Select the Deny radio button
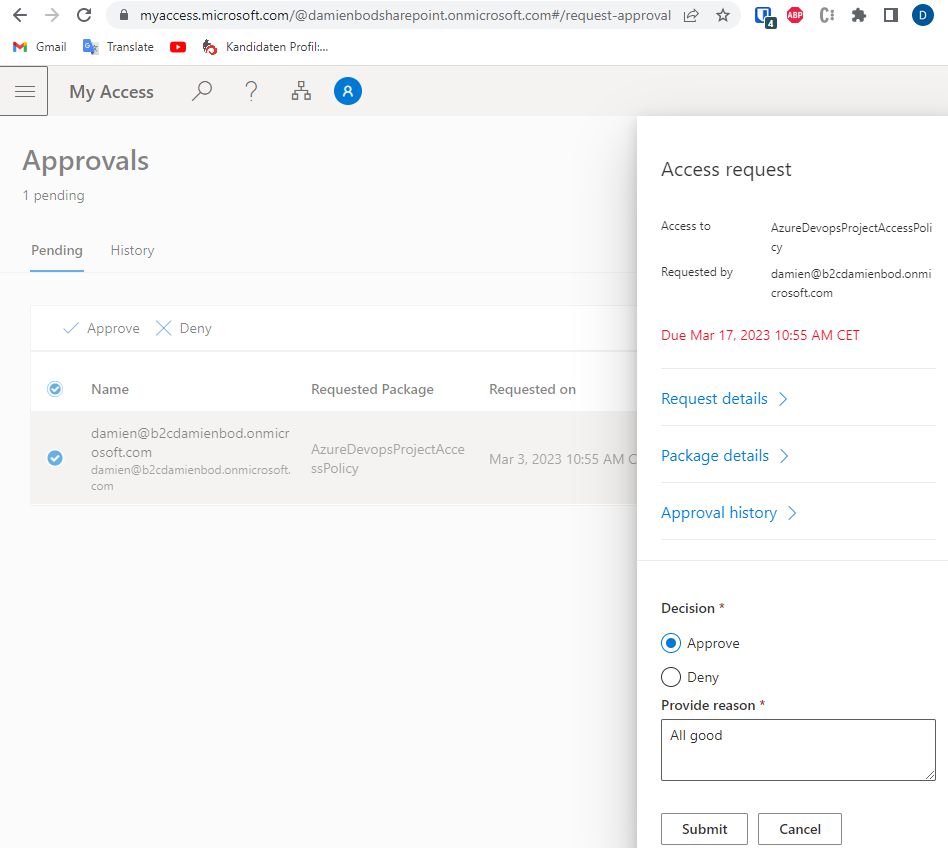948x848 pixels. tap(671, 677)
